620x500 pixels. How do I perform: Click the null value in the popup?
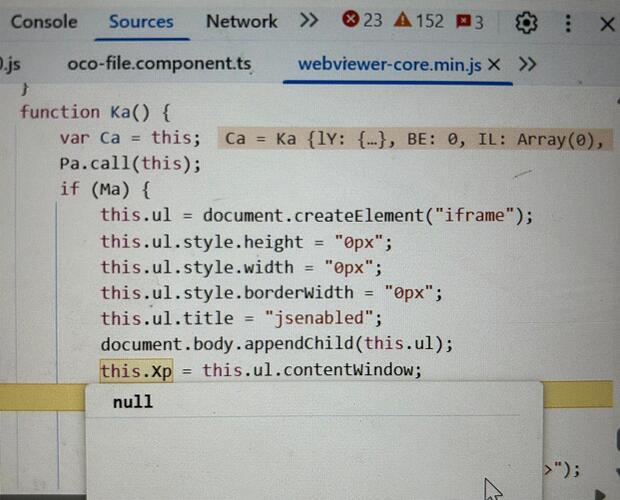click(x=133, y=402)
